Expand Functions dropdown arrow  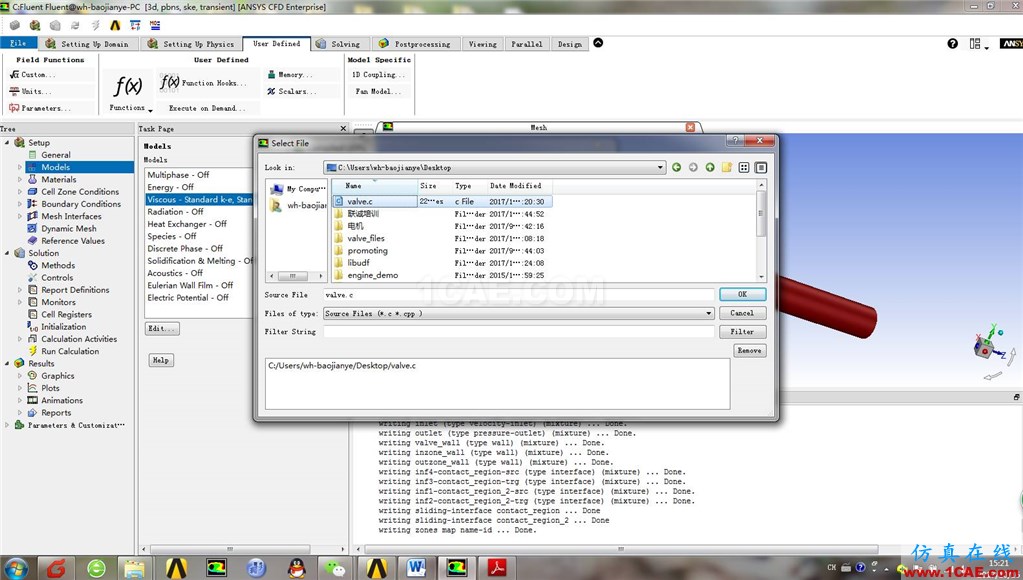(150, 110)
